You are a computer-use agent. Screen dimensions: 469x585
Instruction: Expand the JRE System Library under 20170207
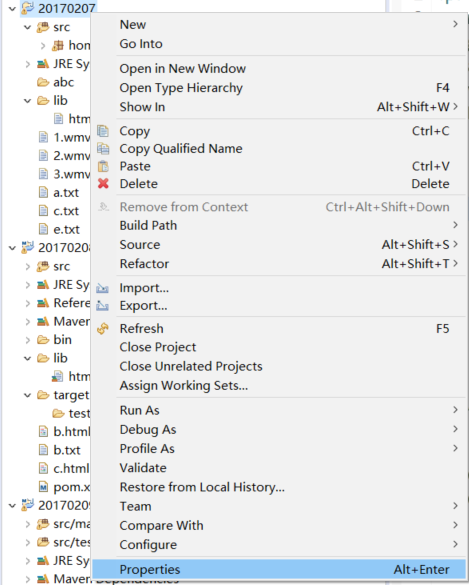pos(28,64)
